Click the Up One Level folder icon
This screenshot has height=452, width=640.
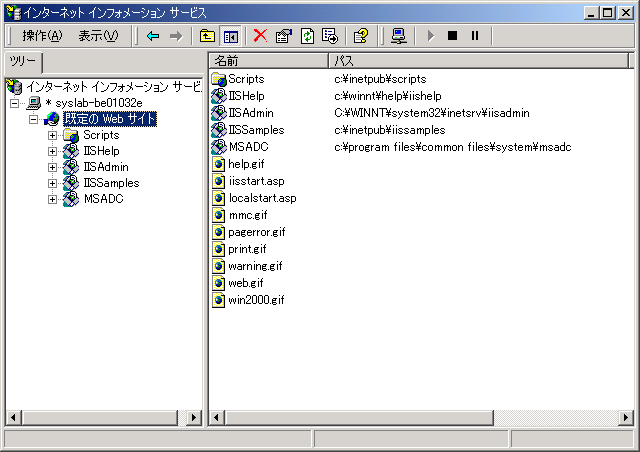click(207, 36)
